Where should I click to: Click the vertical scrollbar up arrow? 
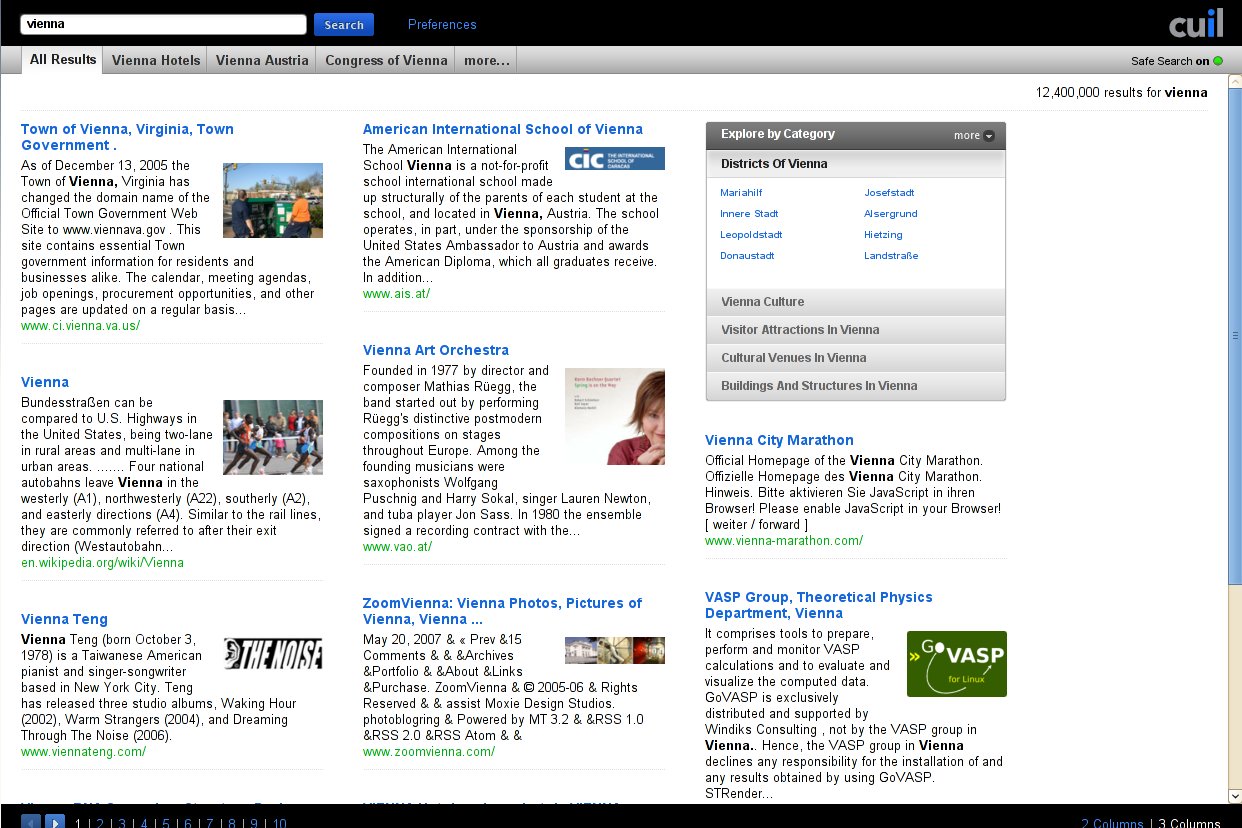(x=1234, y=80)
